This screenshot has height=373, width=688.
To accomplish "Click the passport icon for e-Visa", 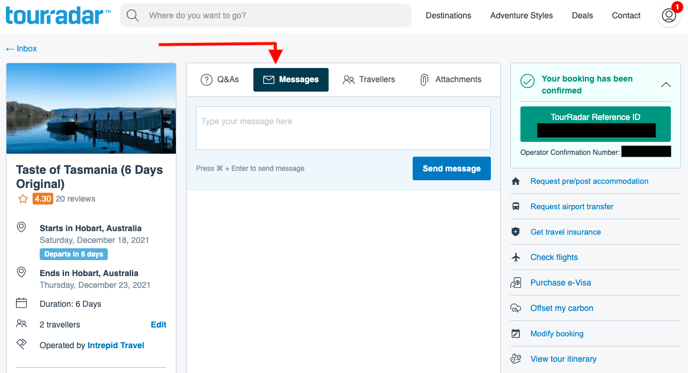I will (516, 283).
